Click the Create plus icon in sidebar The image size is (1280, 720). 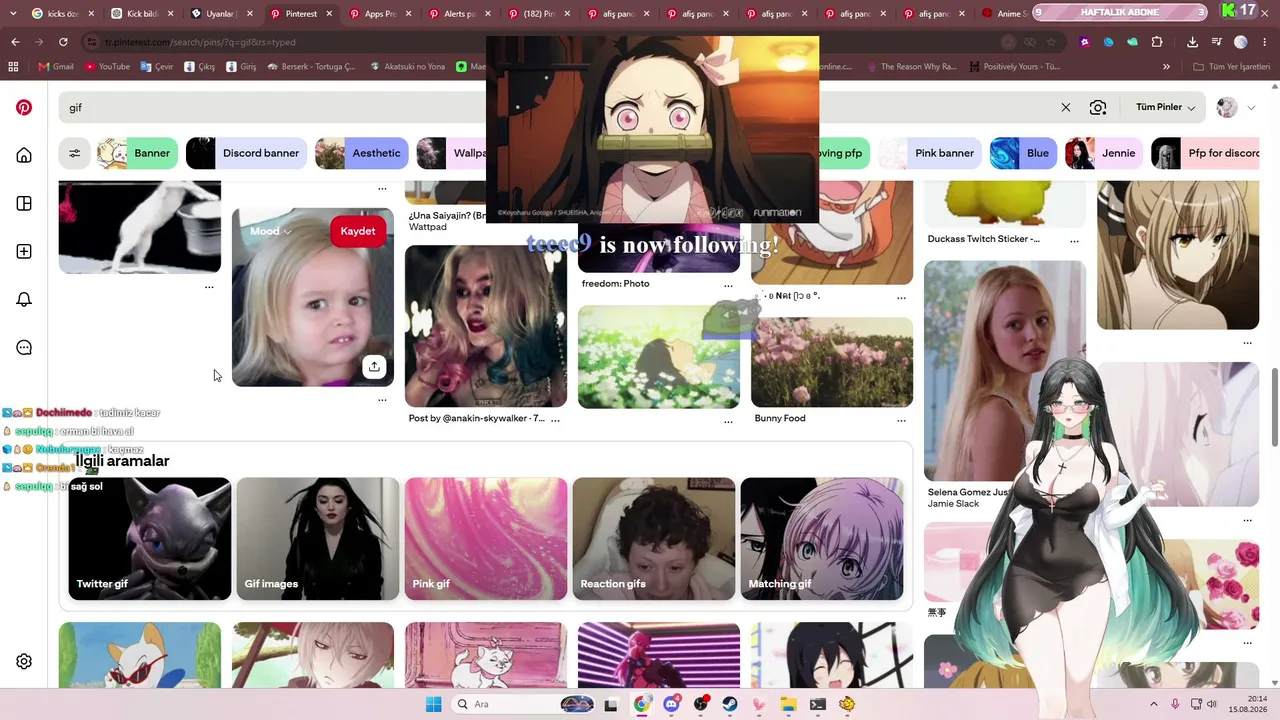24,251
